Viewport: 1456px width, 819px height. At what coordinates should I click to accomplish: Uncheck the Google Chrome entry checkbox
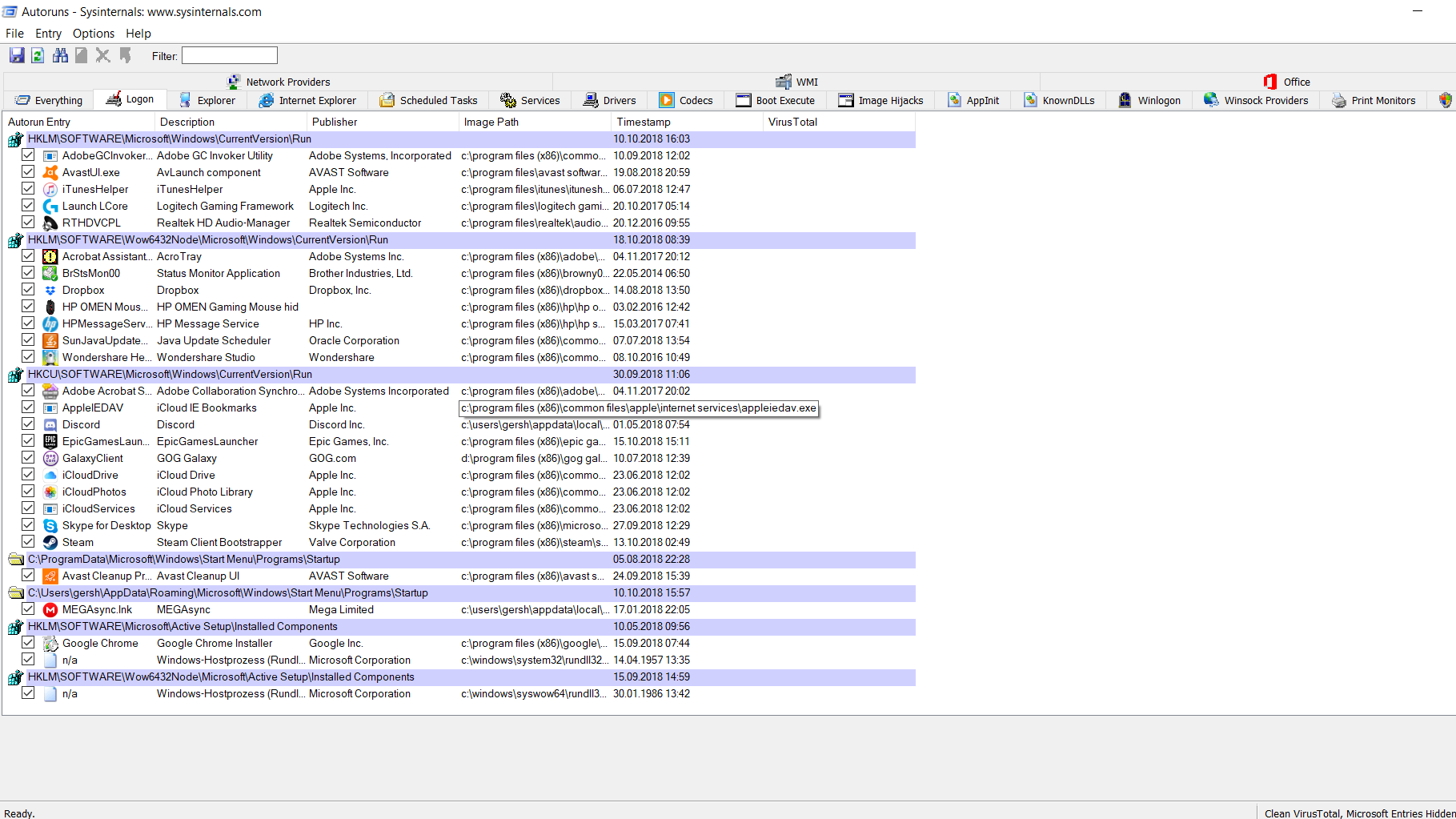pos(28,643)
